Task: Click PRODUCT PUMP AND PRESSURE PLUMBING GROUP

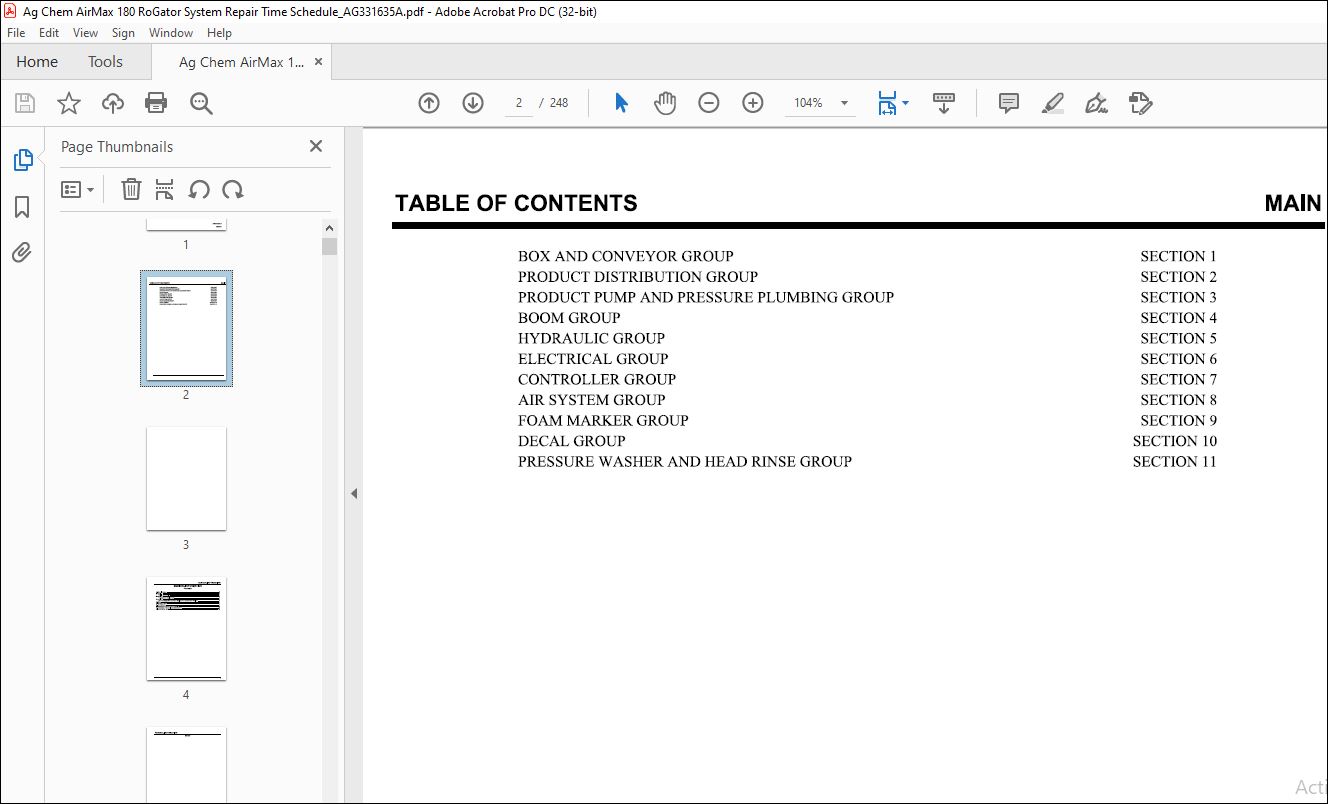Action: pos(706,297)
